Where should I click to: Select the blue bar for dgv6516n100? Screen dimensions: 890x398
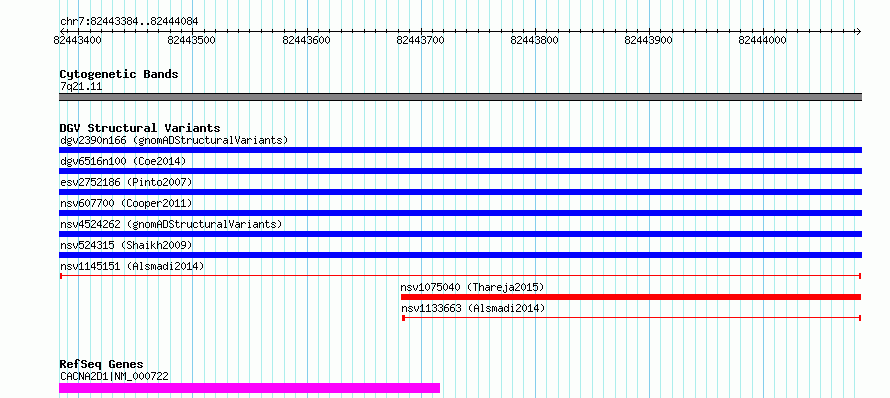click(460, 171)
